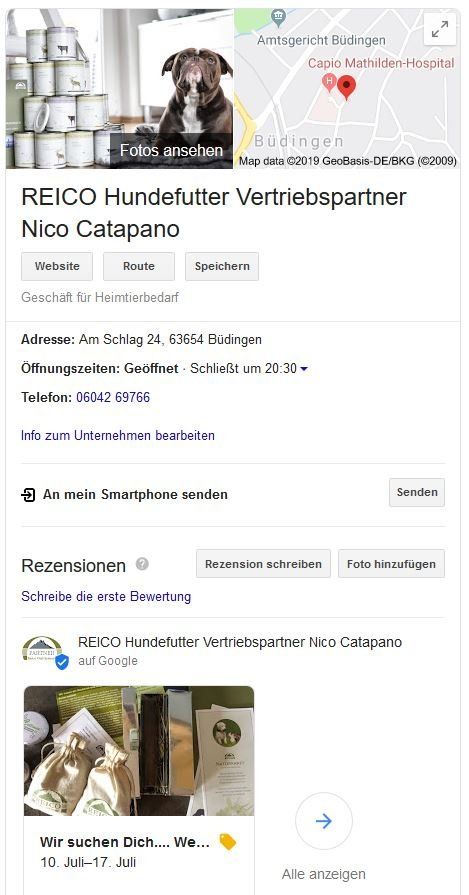Viewport: 469px width, 895px height.
Task: Click Foto hinzufügen button
Action: 391,564
